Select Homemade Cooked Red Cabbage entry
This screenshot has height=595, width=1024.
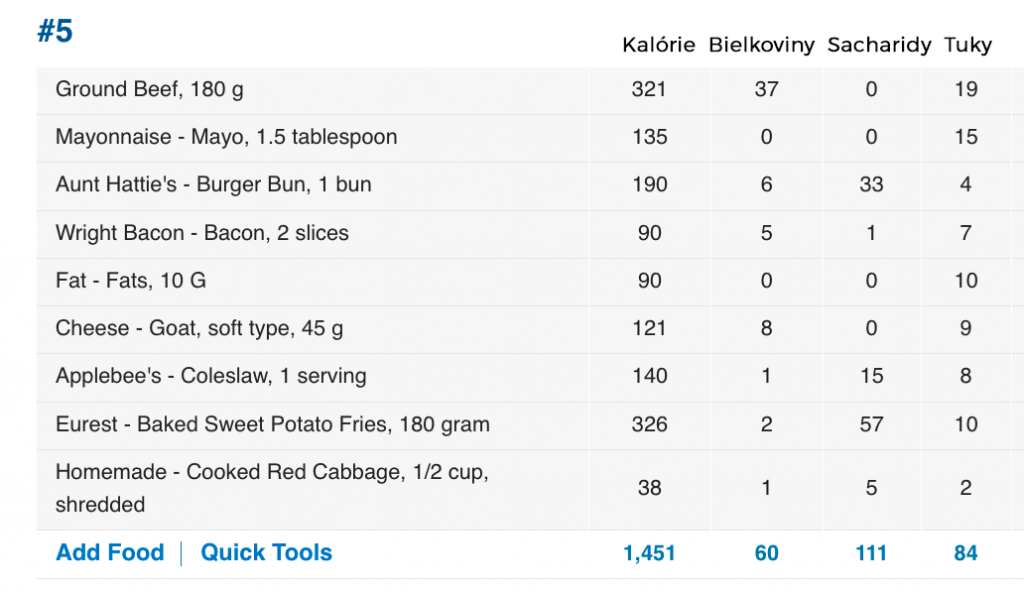coord(272,488)
